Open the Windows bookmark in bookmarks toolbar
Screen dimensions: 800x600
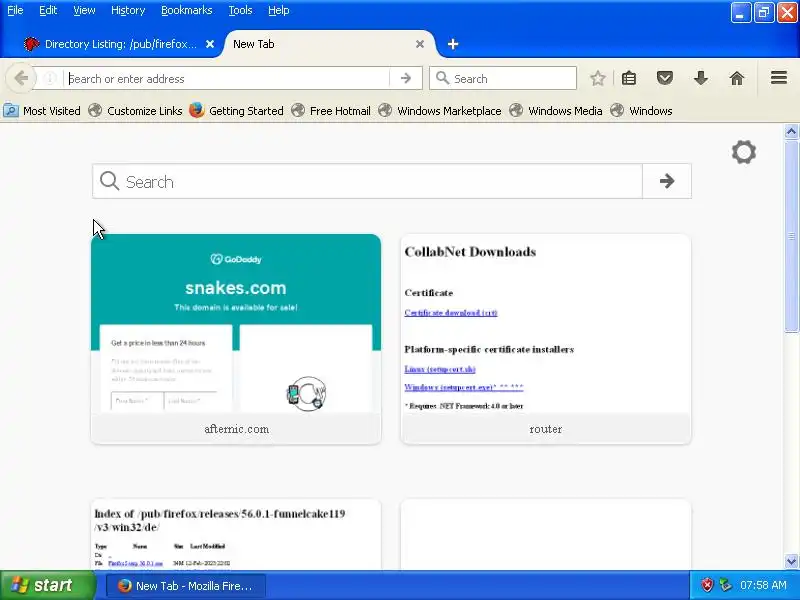[641, 111]
